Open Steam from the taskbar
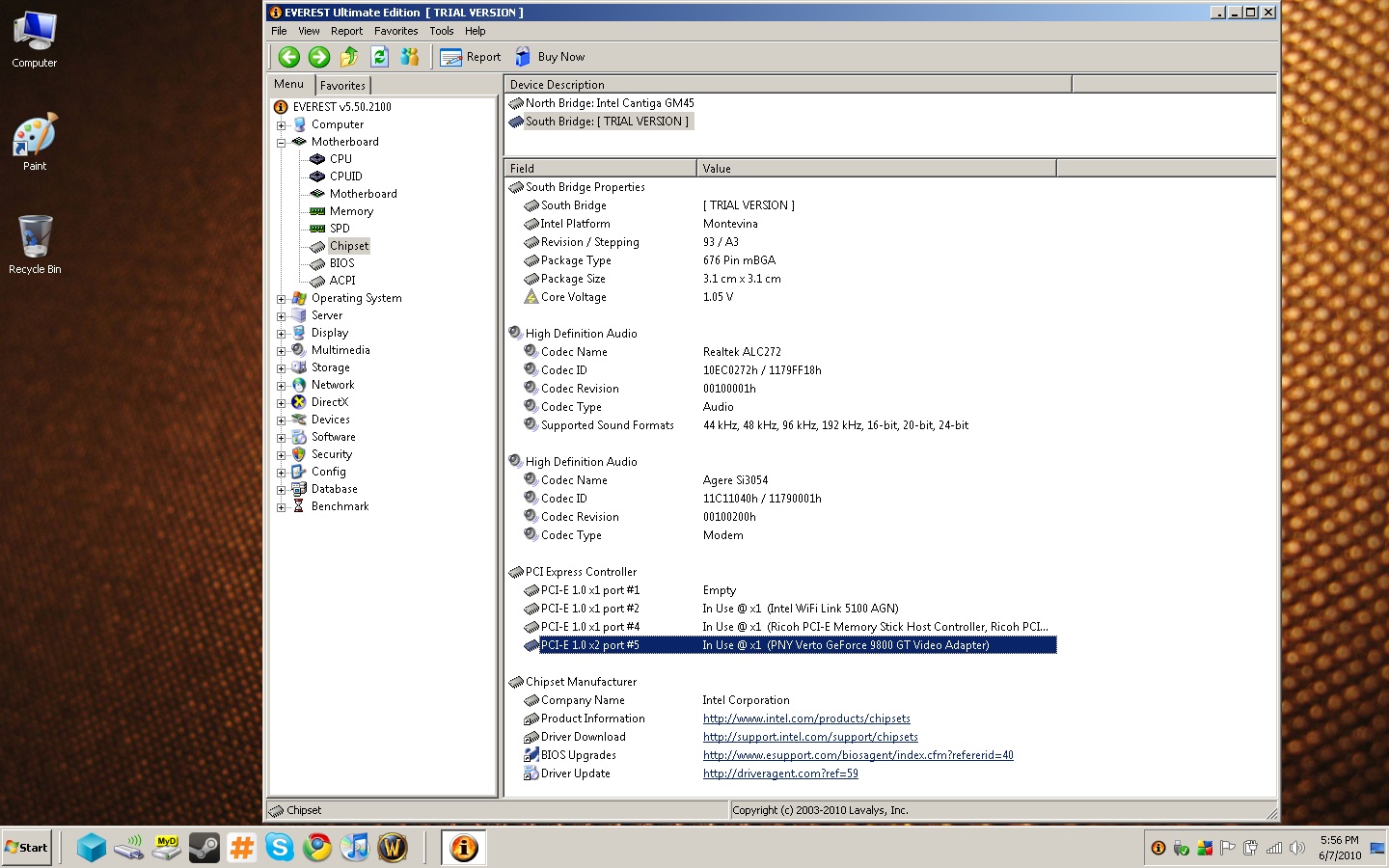1389x868 pixels. [204, 848]
